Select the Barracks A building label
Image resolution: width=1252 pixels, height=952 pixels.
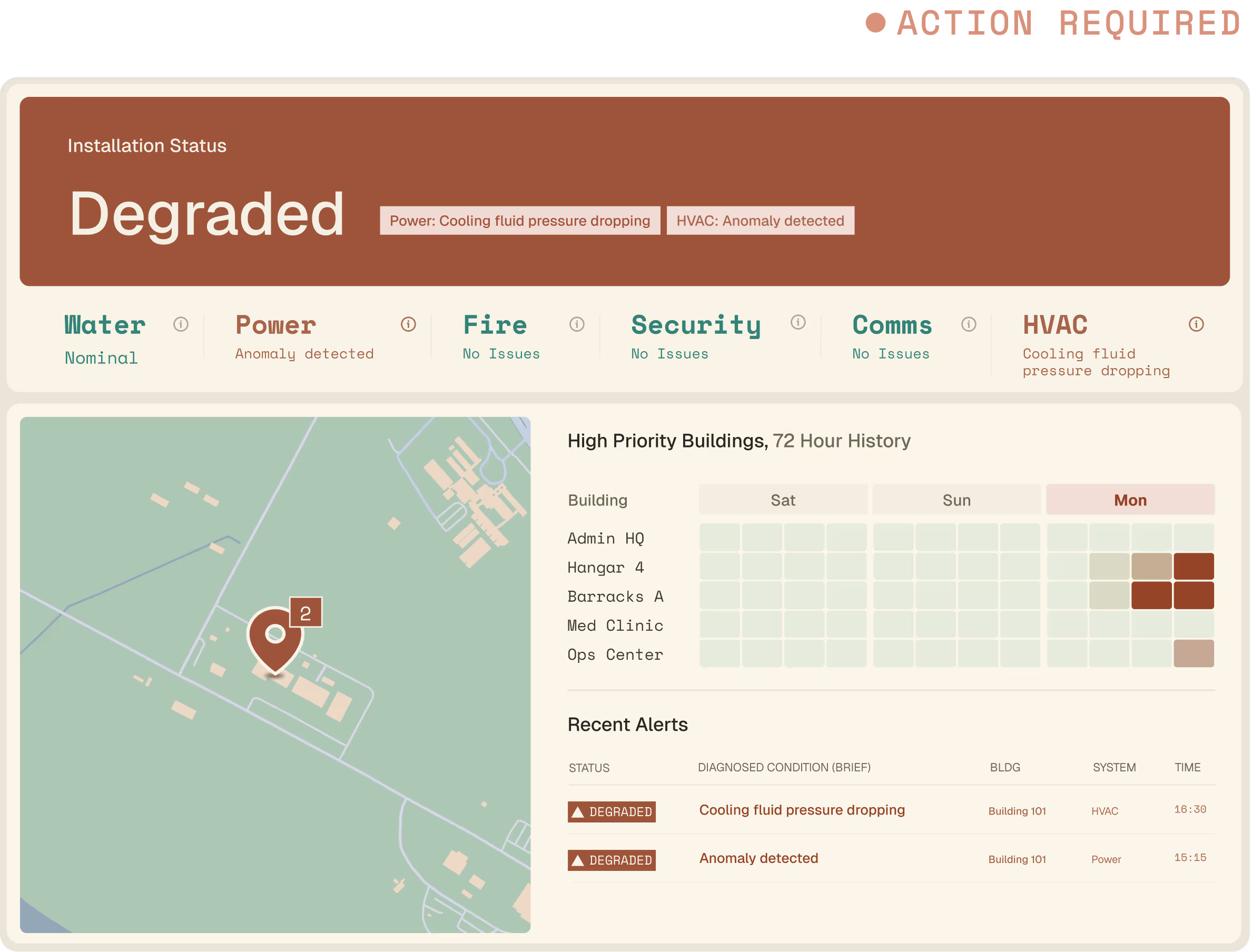[x=615, y=596]
